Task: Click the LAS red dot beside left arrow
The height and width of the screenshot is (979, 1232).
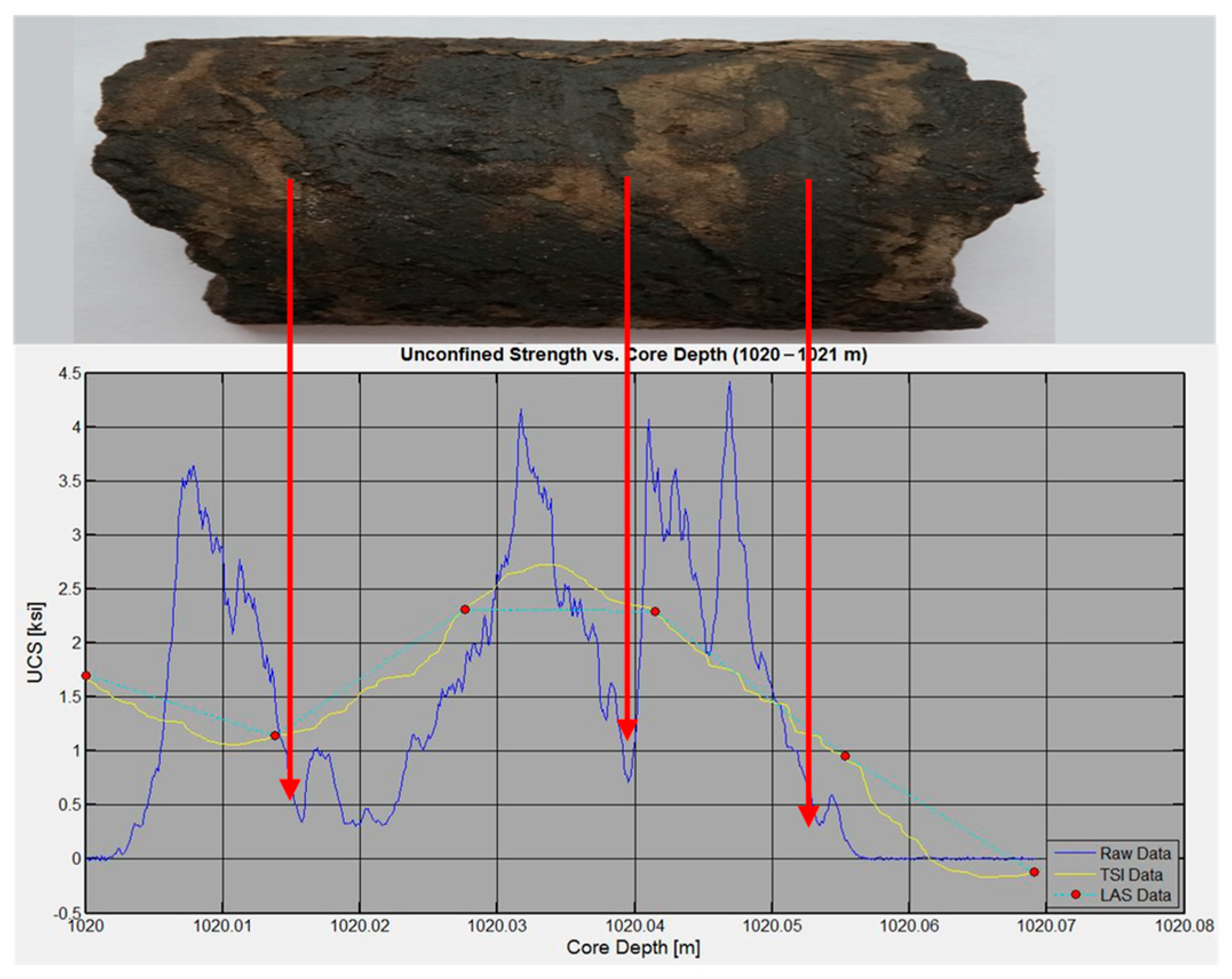Action: coord(275,735)
